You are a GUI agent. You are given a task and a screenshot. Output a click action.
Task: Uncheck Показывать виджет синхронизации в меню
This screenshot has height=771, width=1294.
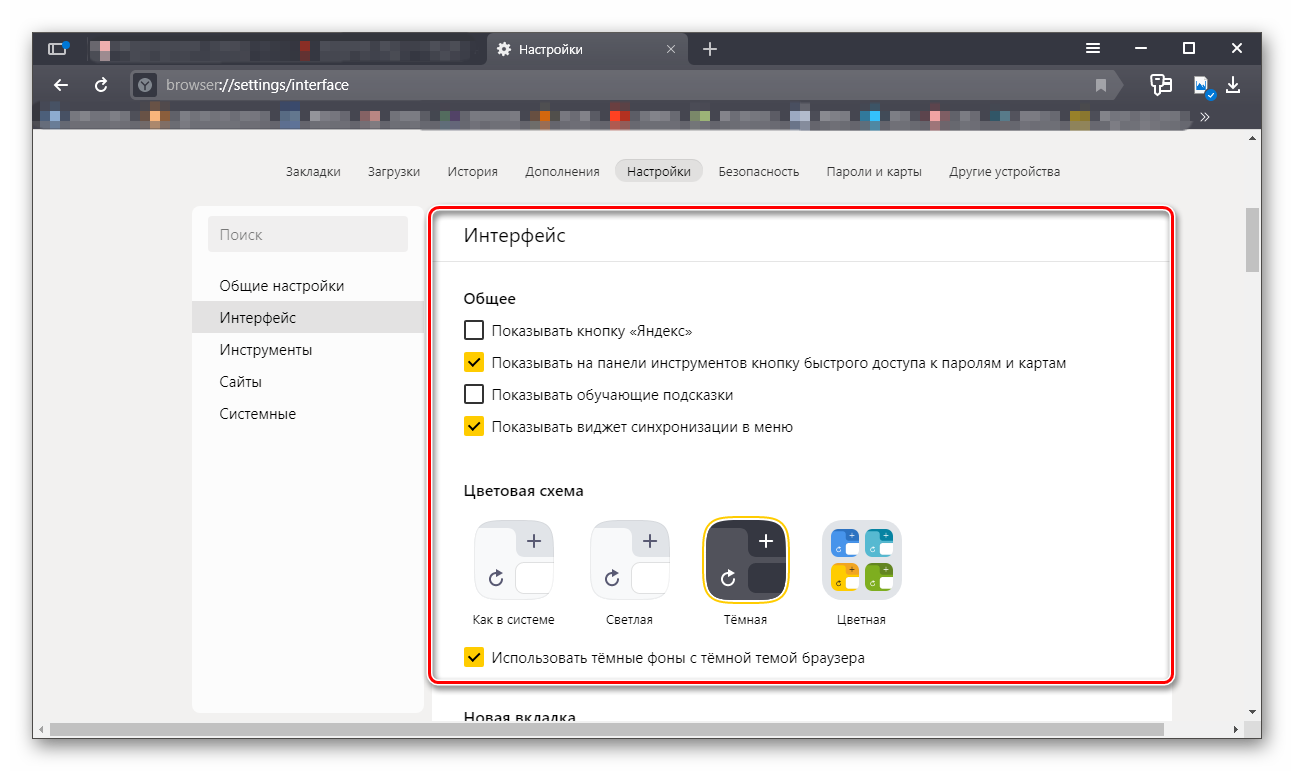click(x=474, y=427)
